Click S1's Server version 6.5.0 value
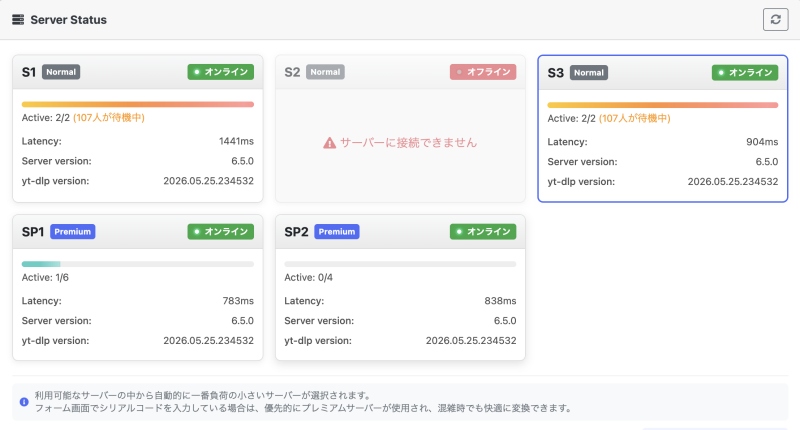 pos(242,161)
